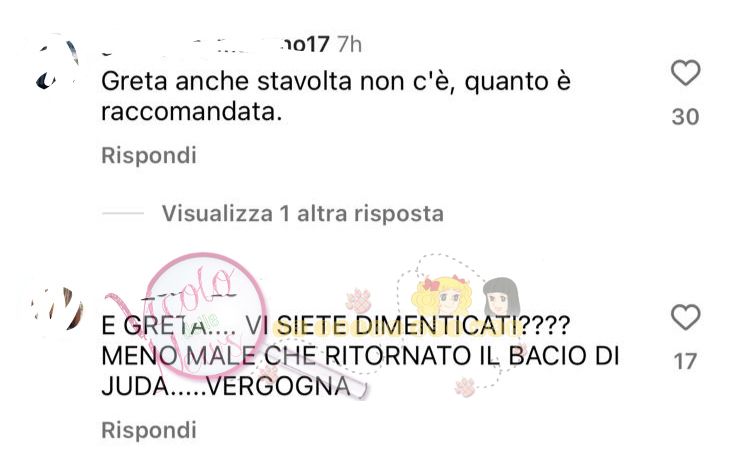Open second commenter's profile picture
The height and width of the screenshot is (464, 739).
click(x=57, y=309)
